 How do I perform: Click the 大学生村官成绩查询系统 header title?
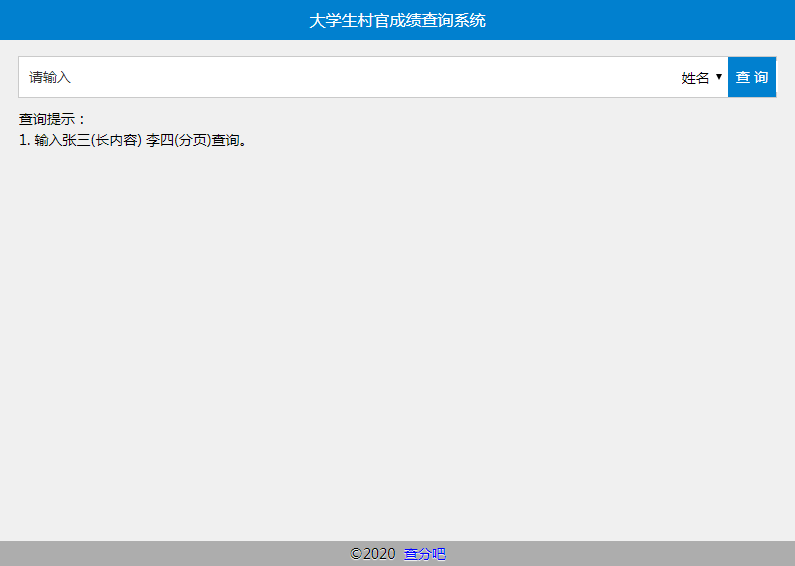pos(397,20)
